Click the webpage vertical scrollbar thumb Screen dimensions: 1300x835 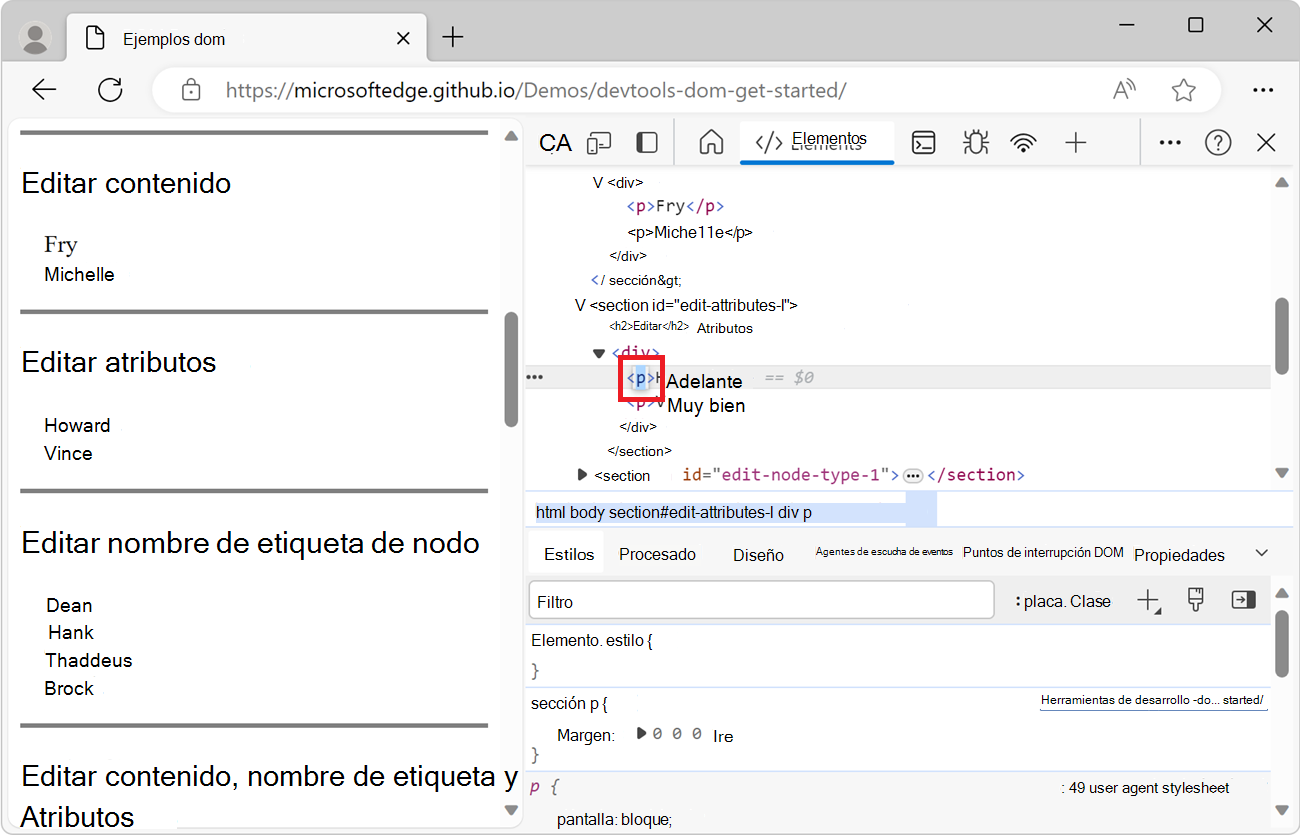coord(511,369)
